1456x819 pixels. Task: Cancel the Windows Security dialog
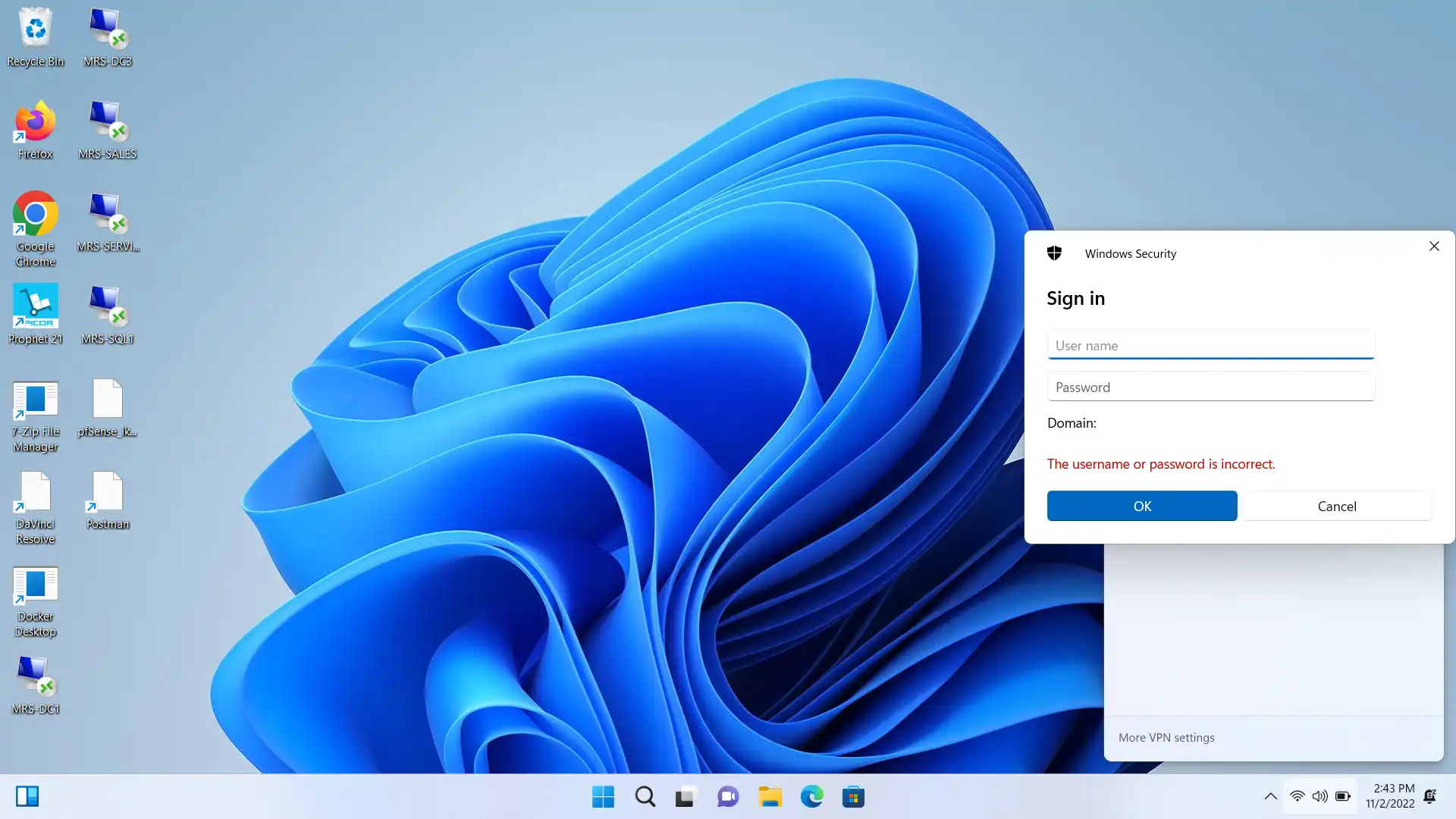pos(1336,506)
